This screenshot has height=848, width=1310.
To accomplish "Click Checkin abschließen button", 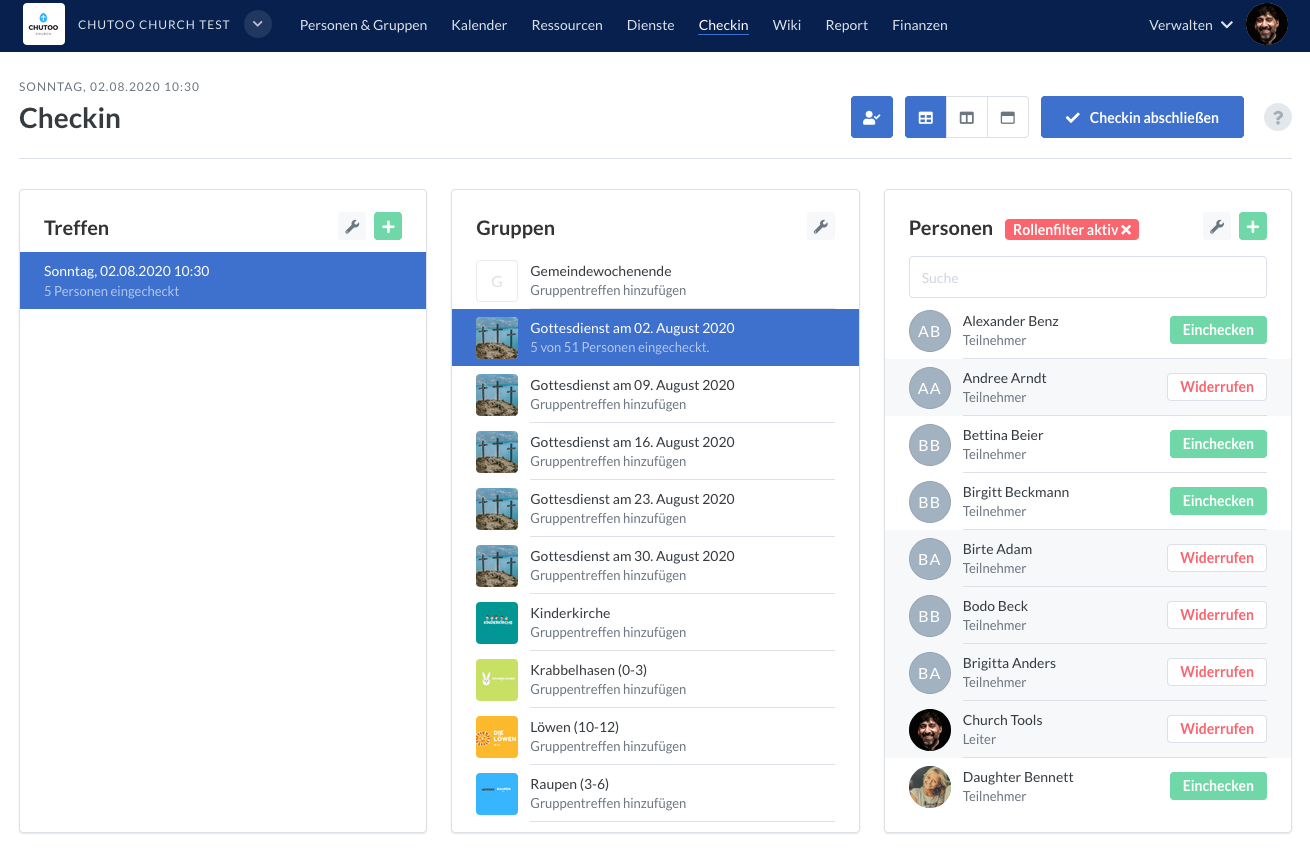I will (1142, 117).
